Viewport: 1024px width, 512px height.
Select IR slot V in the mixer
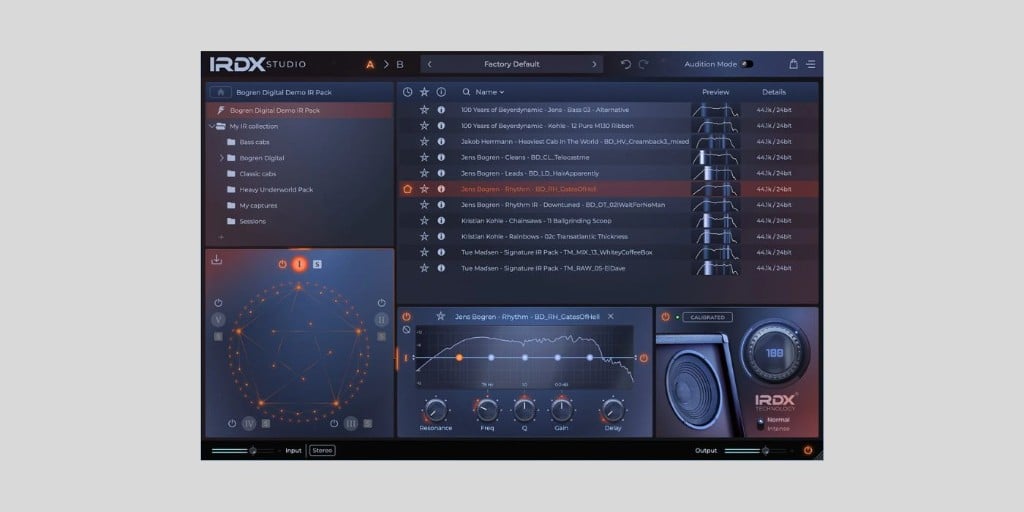(218, 319)
